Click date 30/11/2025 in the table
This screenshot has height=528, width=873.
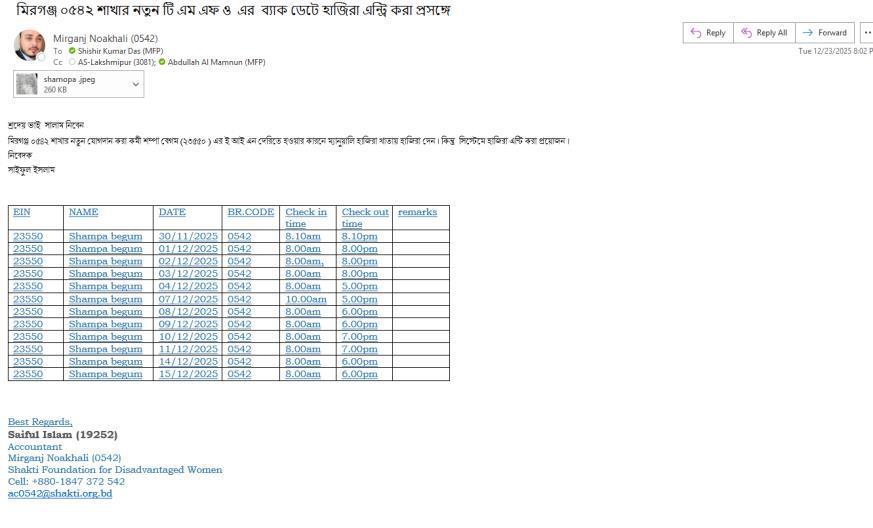coord(188,236)
